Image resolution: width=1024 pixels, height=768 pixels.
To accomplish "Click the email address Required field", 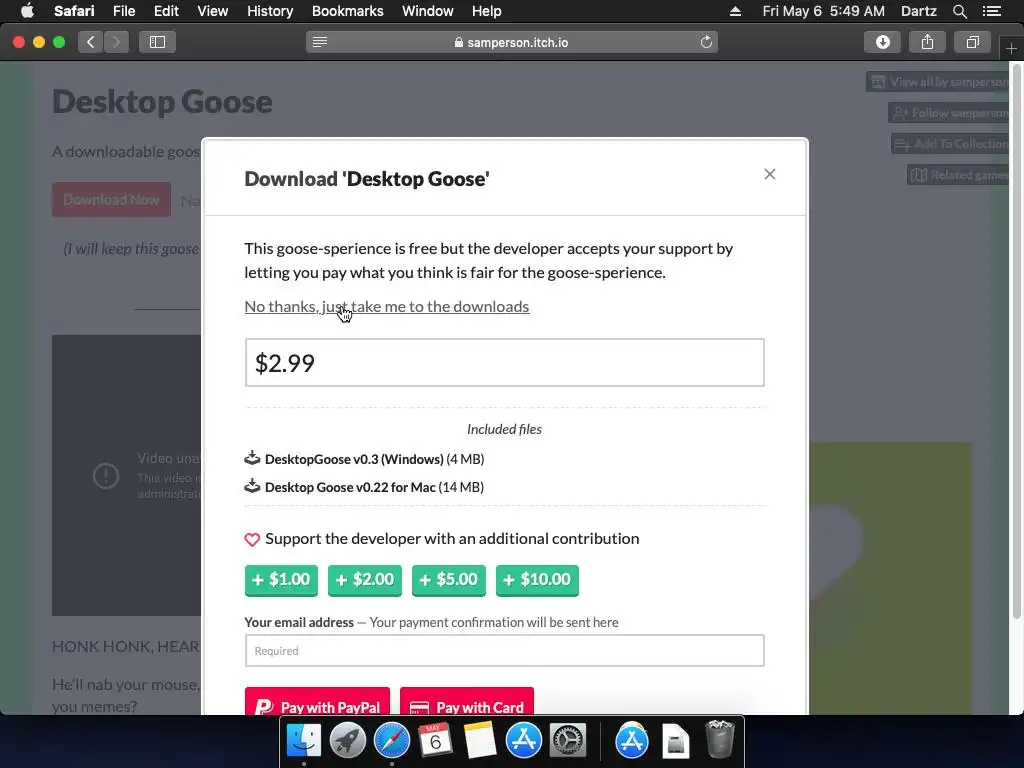I will 504,650.
